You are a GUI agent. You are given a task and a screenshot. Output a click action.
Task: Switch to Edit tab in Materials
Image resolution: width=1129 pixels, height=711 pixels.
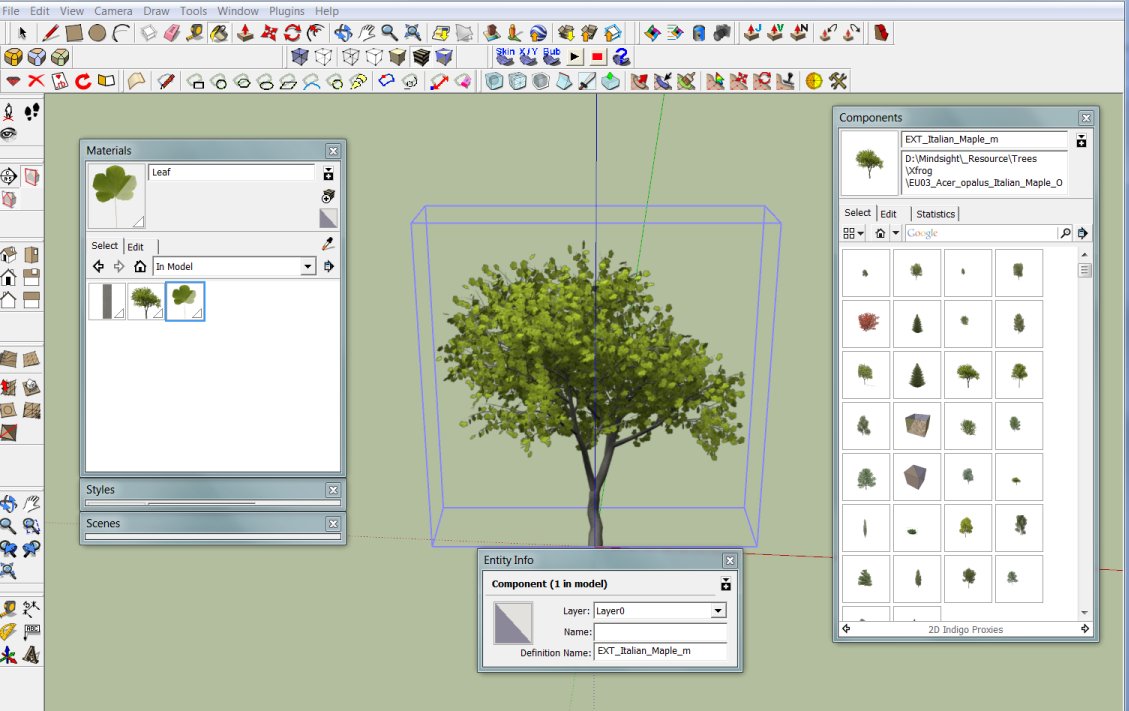(x=135, y=246)
